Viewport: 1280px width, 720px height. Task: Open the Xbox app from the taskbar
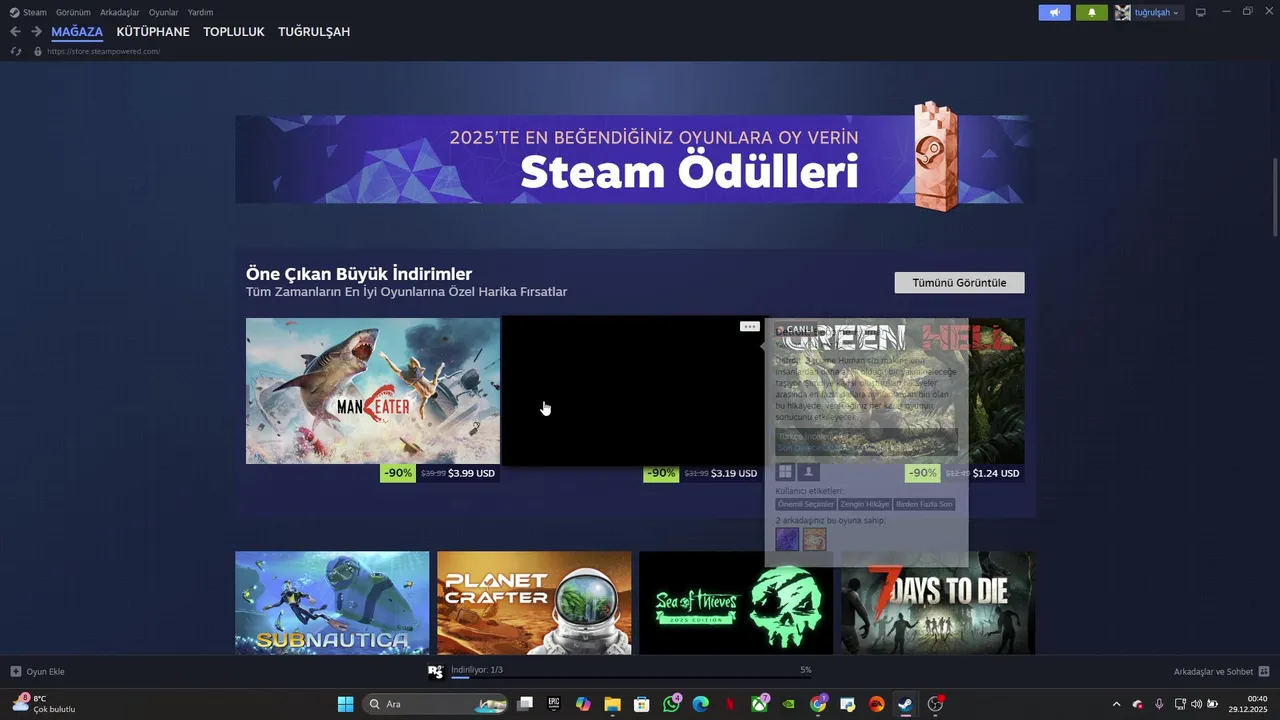click(x=759, y=704)
